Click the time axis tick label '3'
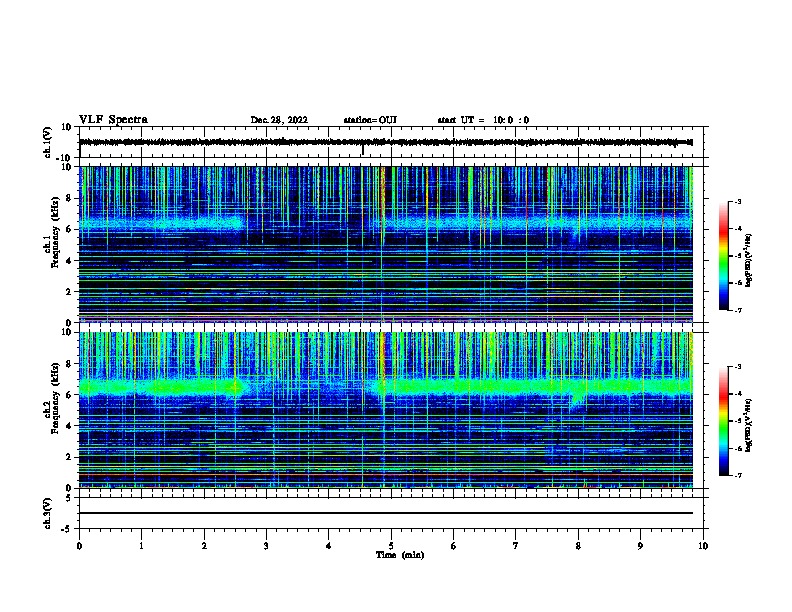This screenshot has height=612, width=792. point(266,546)
